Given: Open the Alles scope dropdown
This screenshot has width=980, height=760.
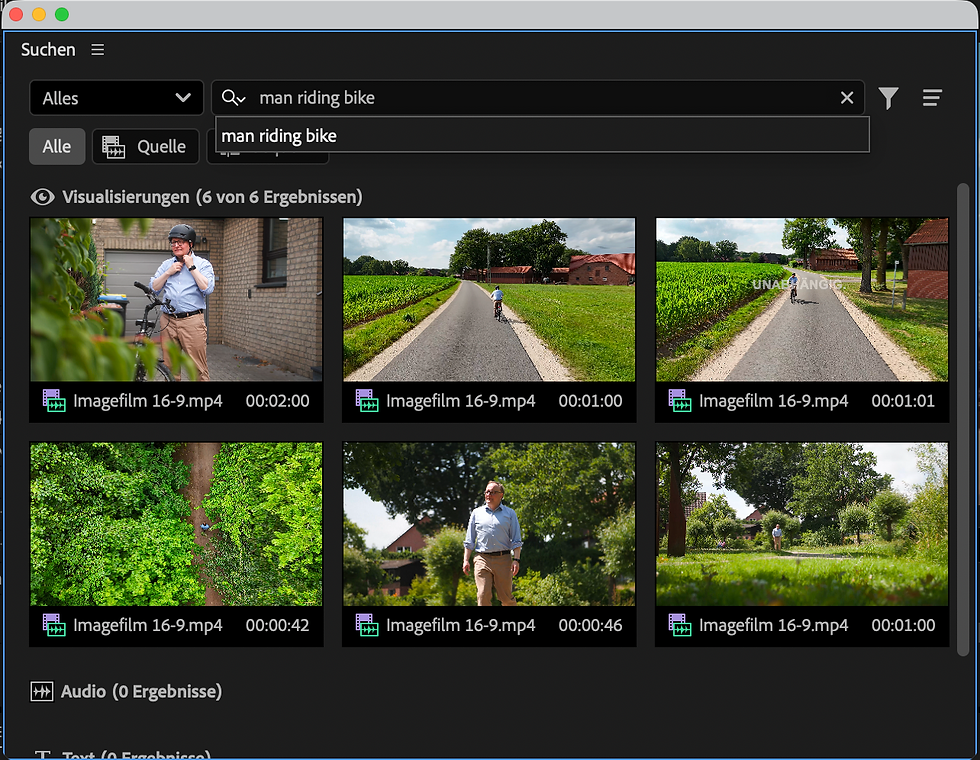Looking at the screenshot, I should pyautogui.click(x=116, y=98).
